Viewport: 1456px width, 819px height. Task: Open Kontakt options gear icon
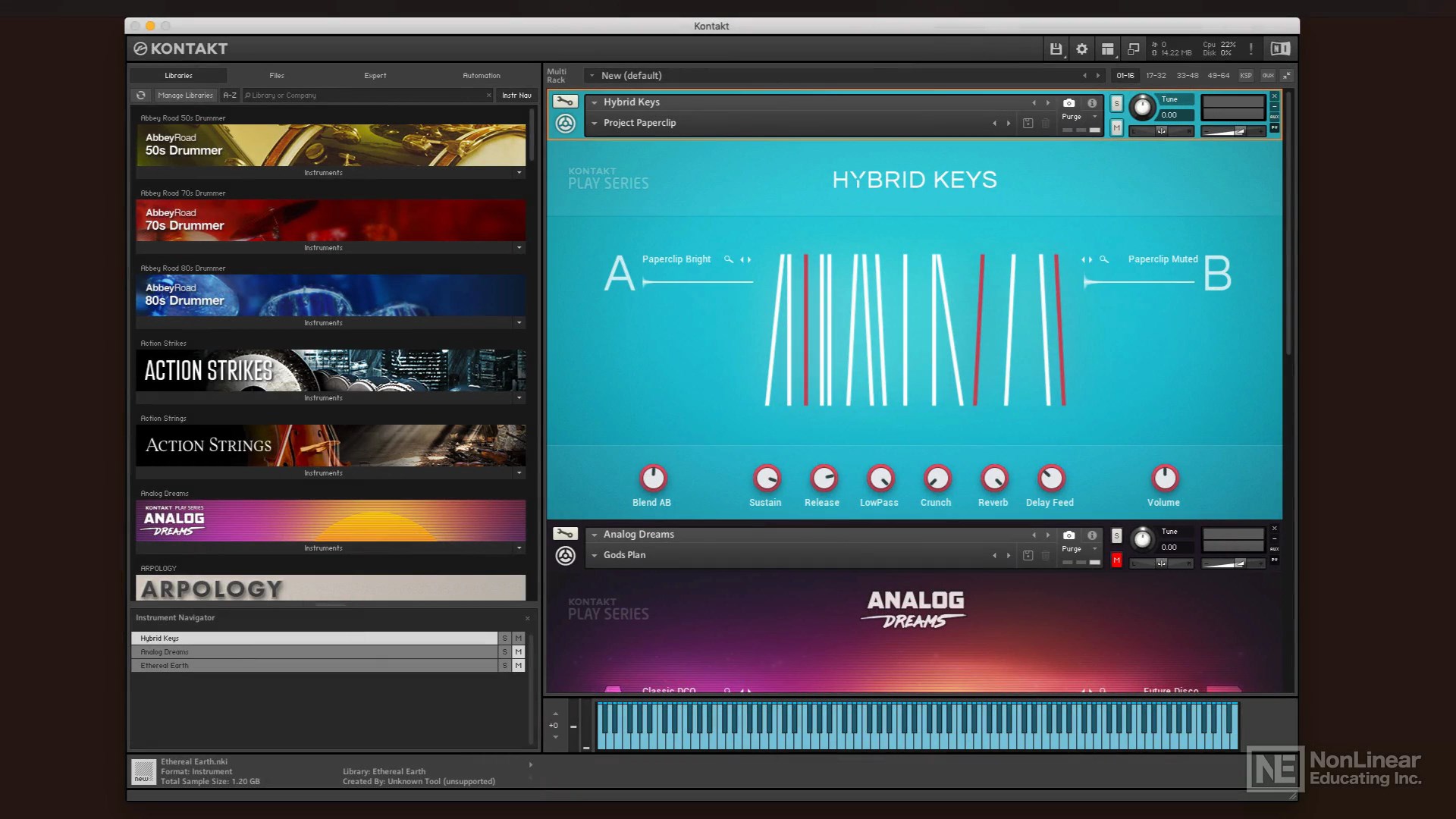click(1081, 49)
